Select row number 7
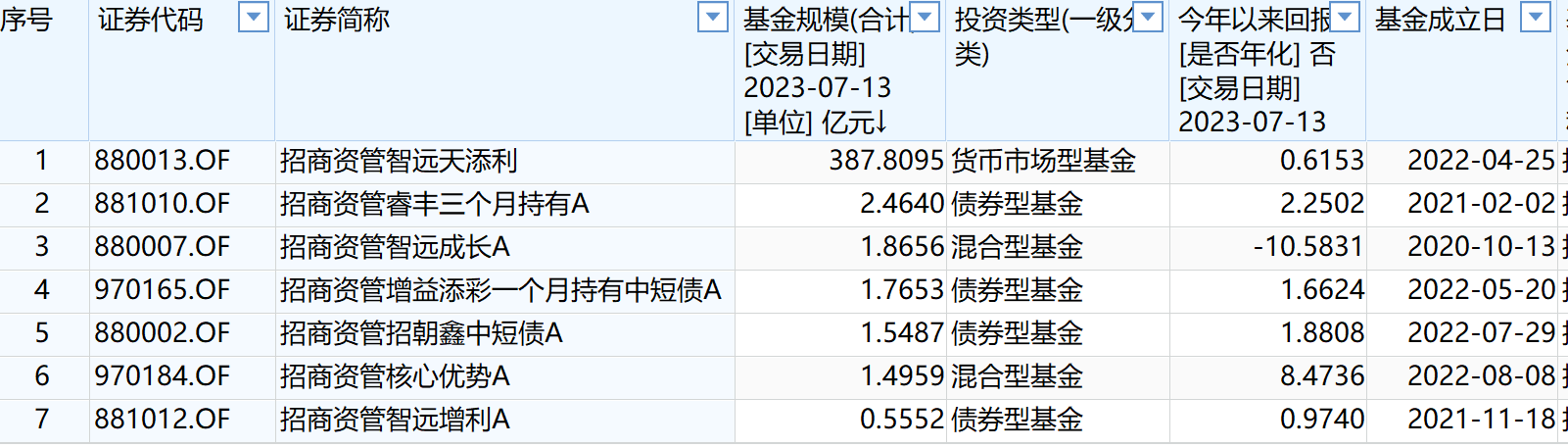1568x447 pixels. point(41,420)
